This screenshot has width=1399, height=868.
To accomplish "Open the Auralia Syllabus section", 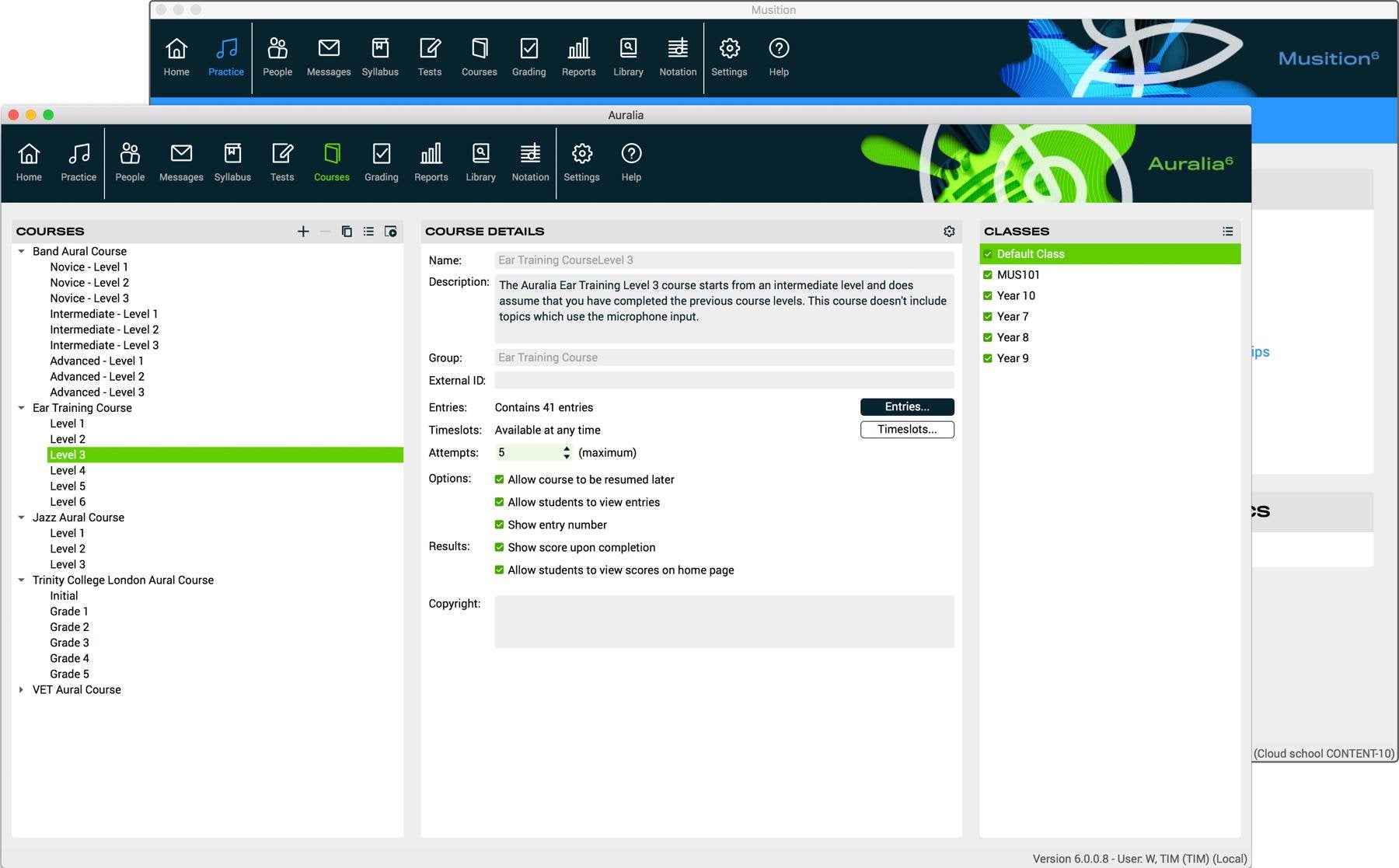I will point(232,162).
